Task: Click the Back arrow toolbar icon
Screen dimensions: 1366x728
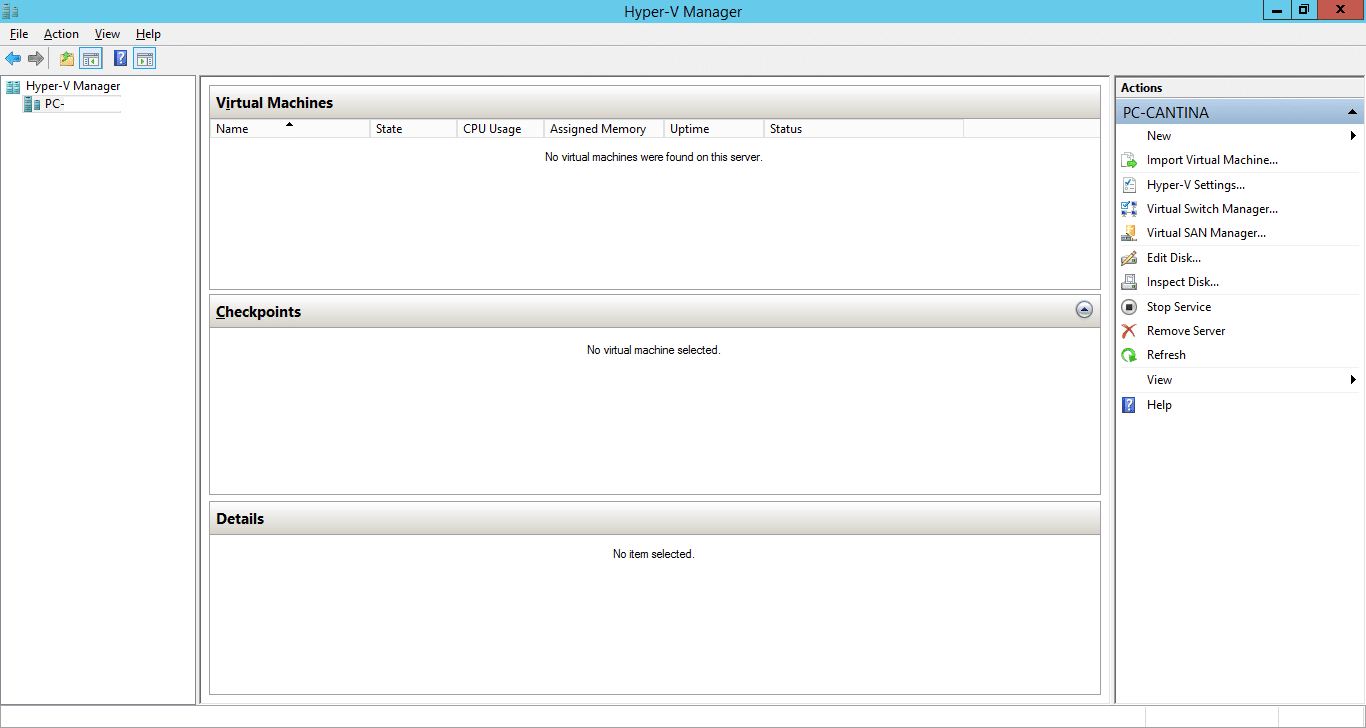Action: pos(13,59)
